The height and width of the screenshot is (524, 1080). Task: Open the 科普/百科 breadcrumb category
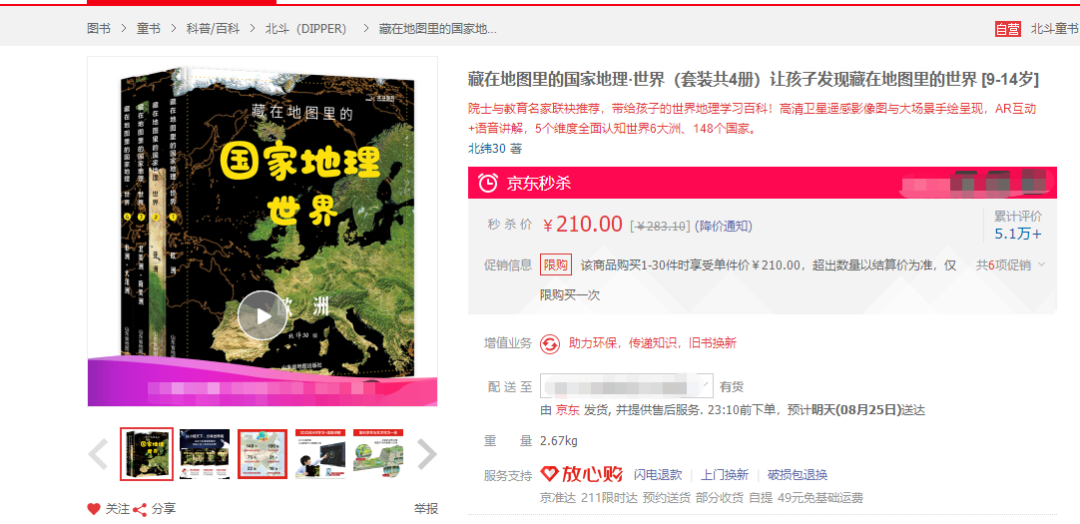213,29
